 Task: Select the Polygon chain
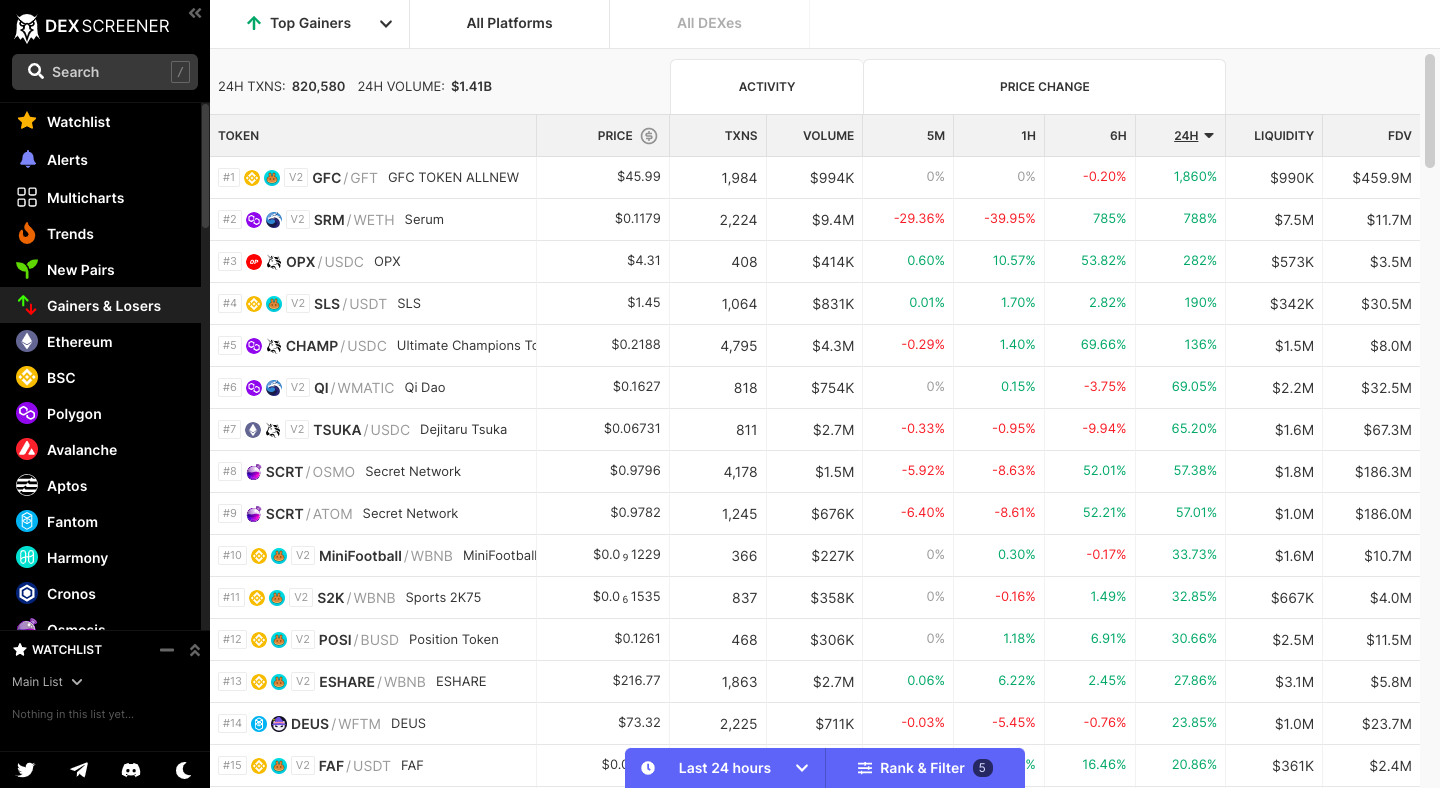coord(100,414)
